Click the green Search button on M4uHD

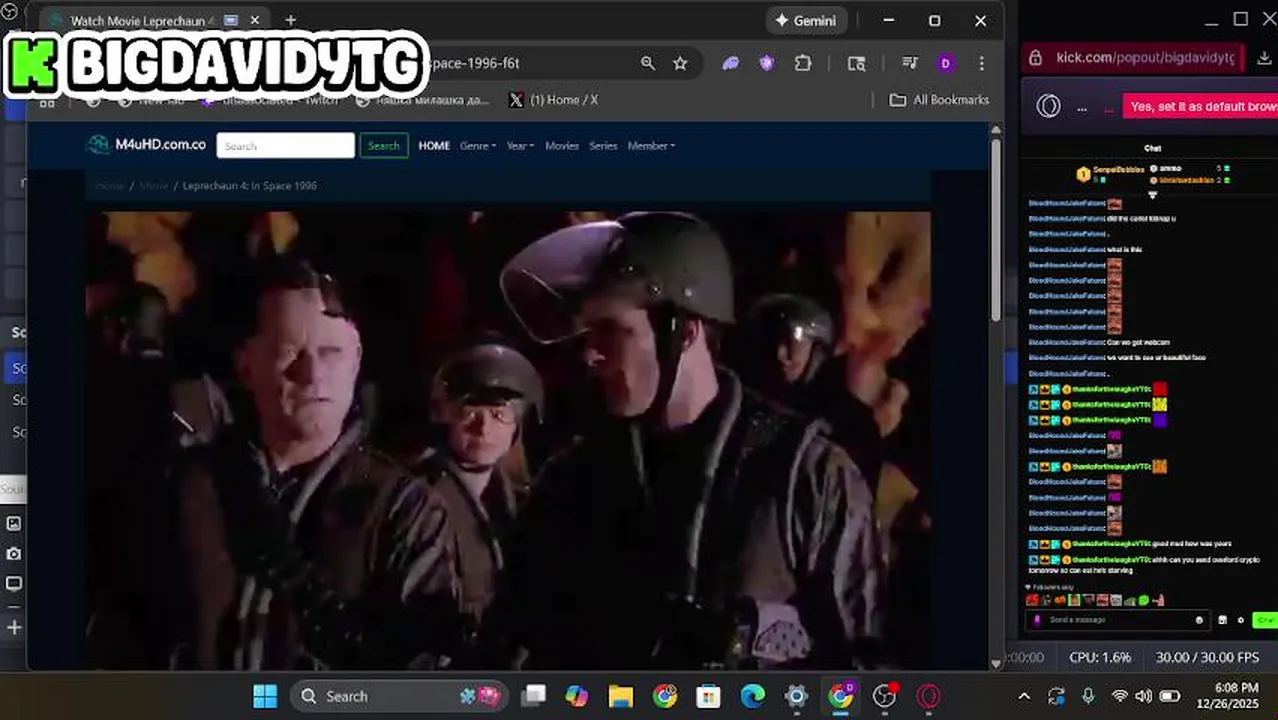coord(383,146)
